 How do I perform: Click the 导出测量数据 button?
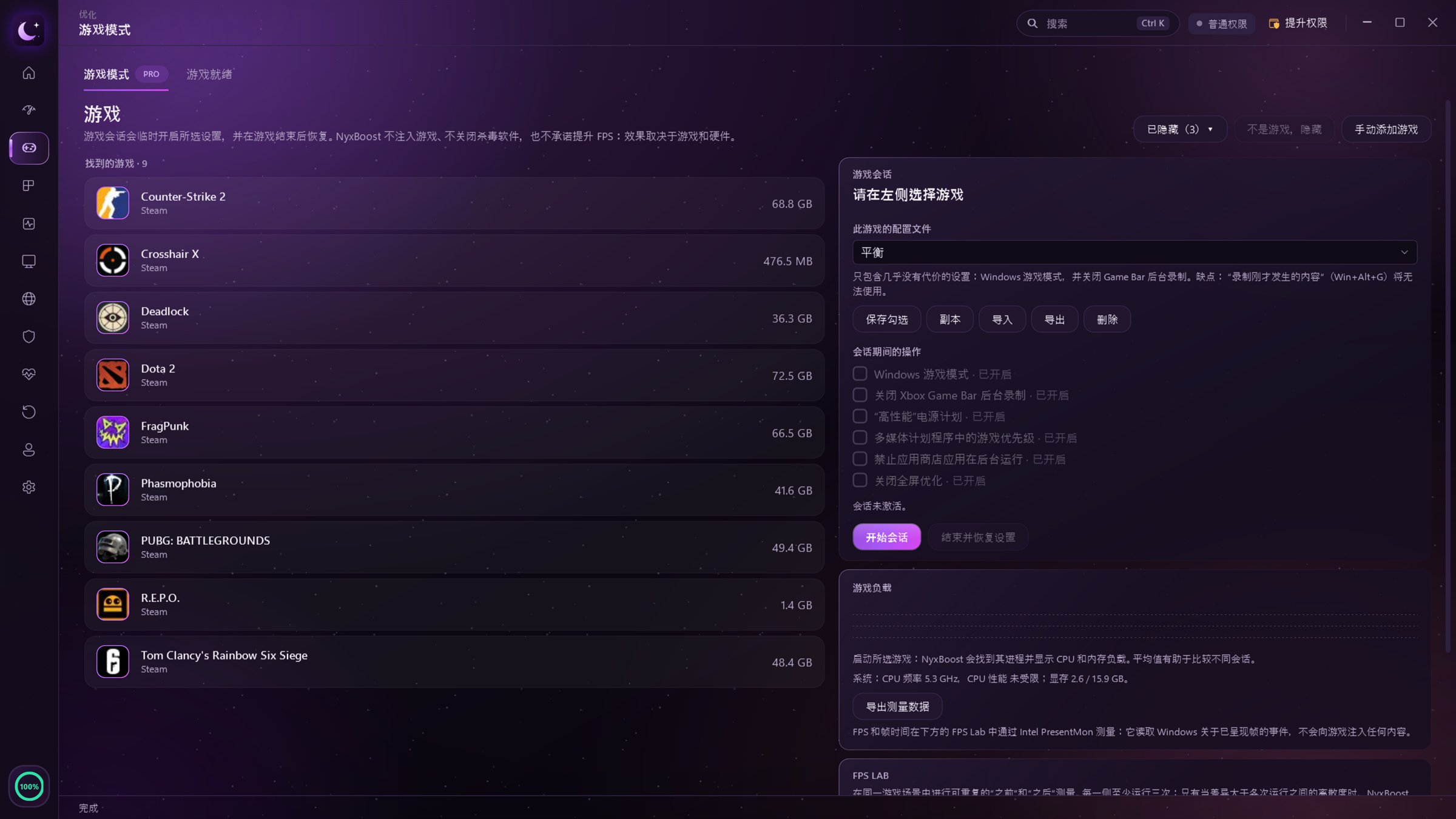897,707
